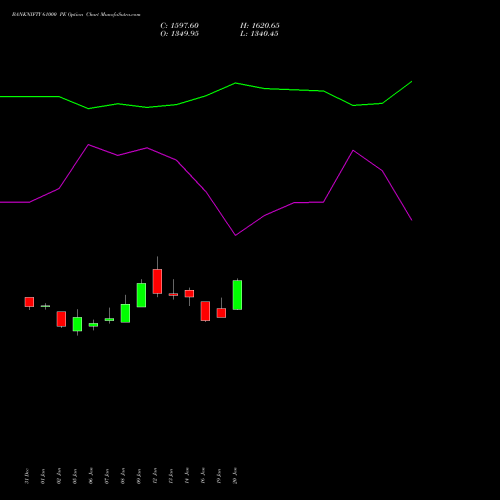Click the 02 Jan date axis label
Viewport: 500px width, 500px height.
coord(59,476)
